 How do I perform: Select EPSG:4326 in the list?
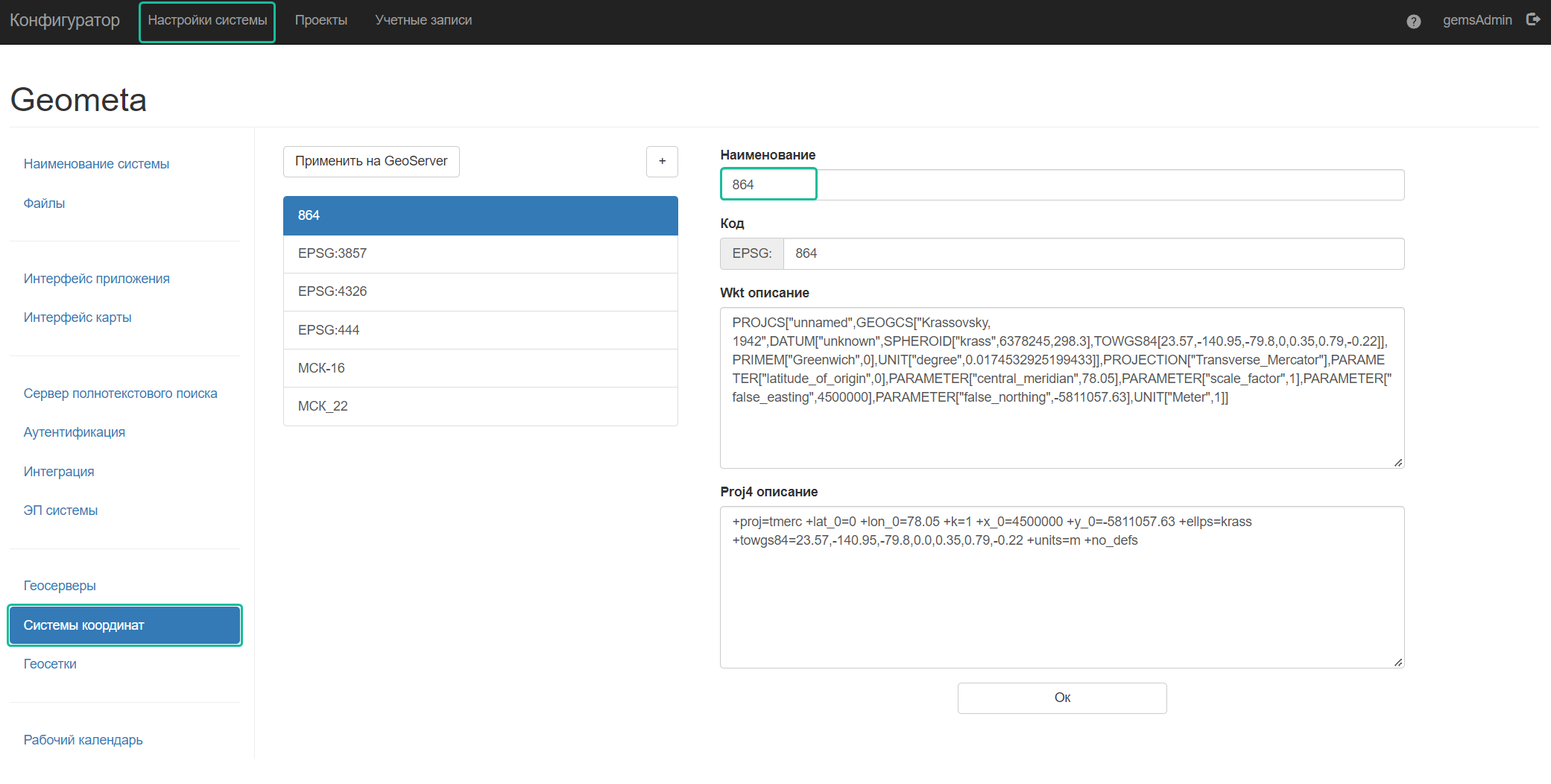pyautogui.click(x=481, y=291)
